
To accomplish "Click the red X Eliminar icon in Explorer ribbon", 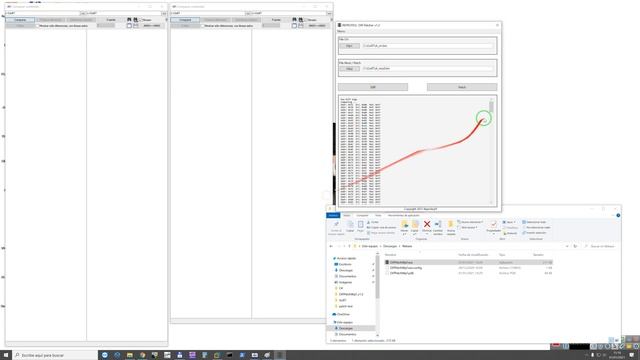I will (x=427, y=224).
